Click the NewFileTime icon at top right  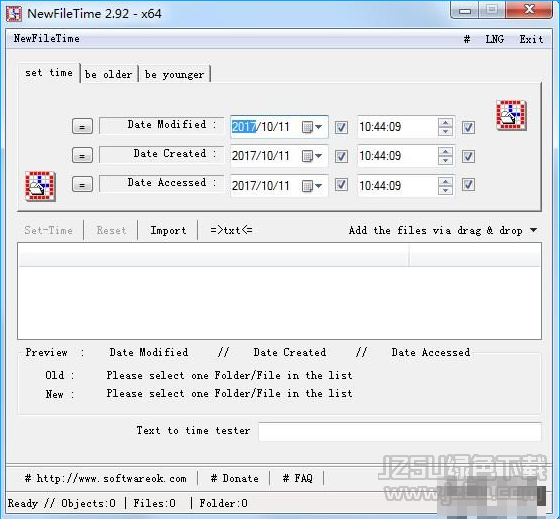coord(511,115)
